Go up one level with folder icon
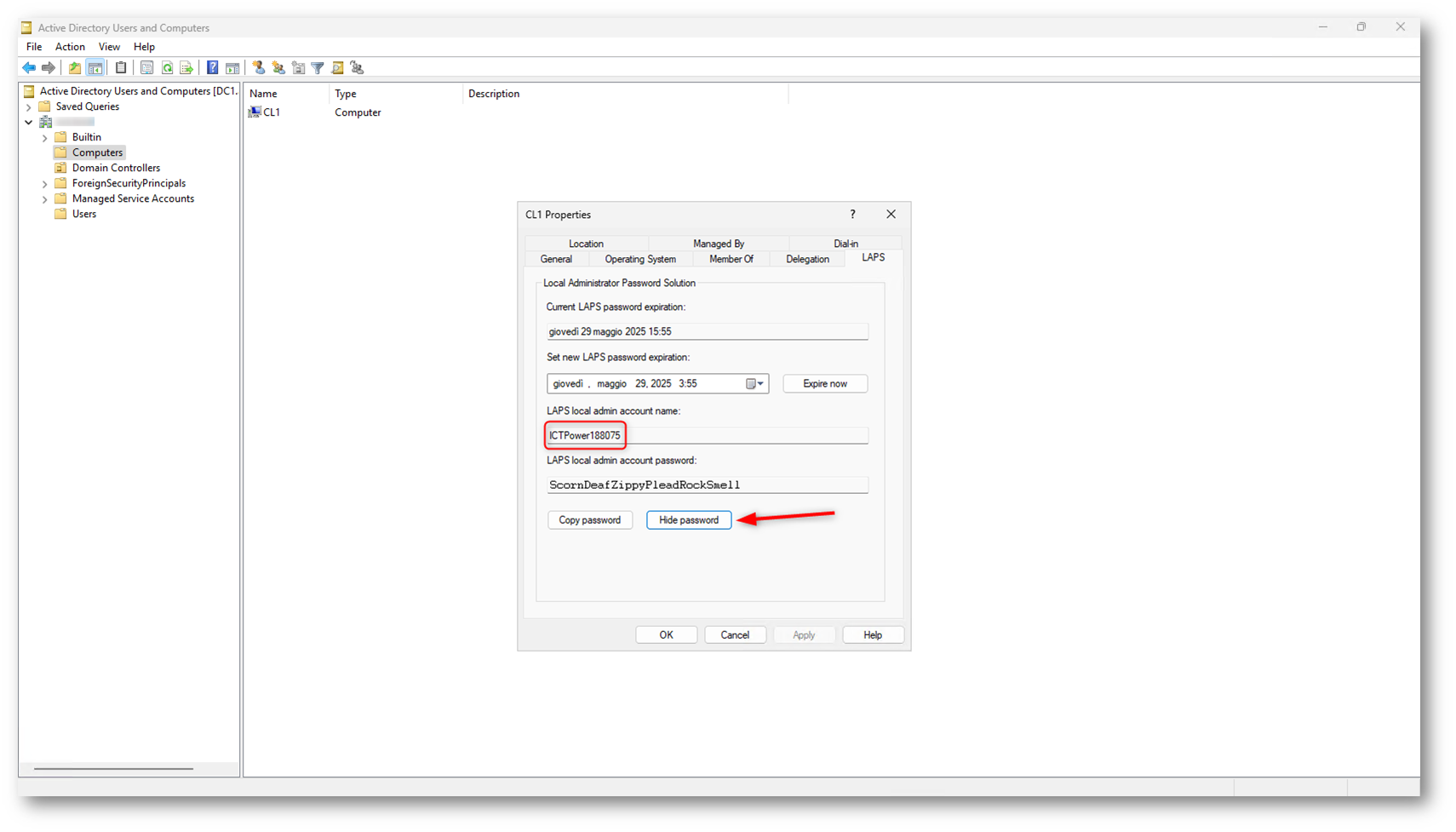The image size is (1456, 832). point(75,68)
